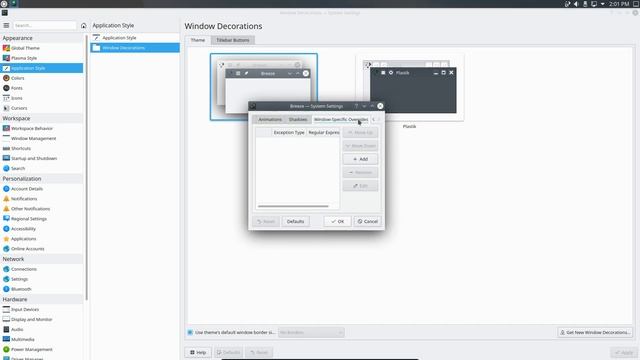Click the help question mark in Breeze titlebar
640x360 pixels.
(356, 106)
